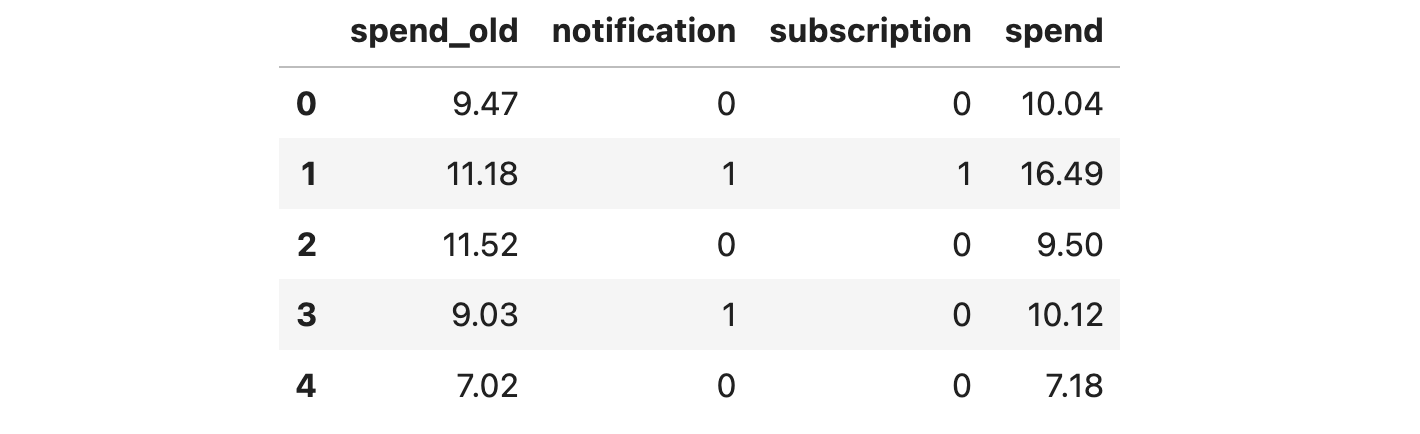Click the subscription value in row 1
The width and height of the screenshot is (1420, 434).
tap(962, 174)
